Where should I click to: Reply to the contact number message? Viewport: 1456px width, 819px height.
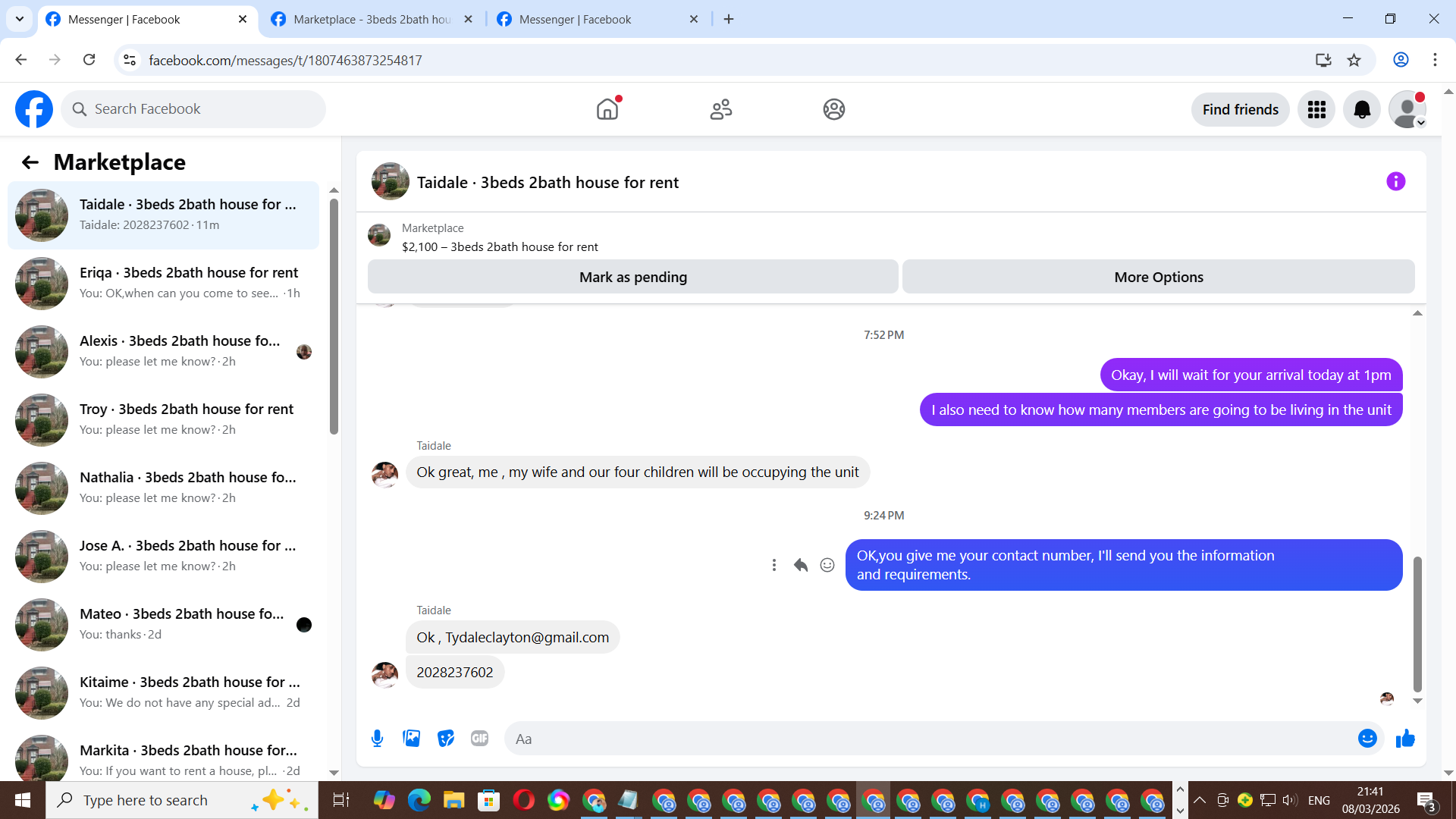point(801,565)
